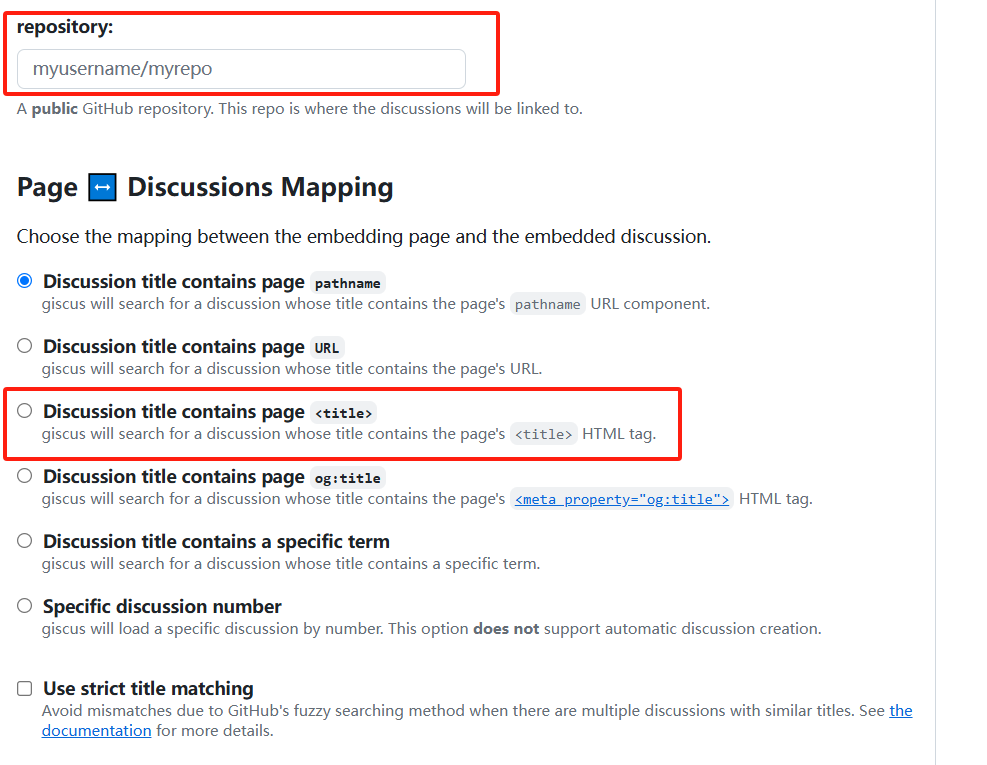987x765 pixels.
Task: Click the URL badge in the second option
Action: pos(327,347)
